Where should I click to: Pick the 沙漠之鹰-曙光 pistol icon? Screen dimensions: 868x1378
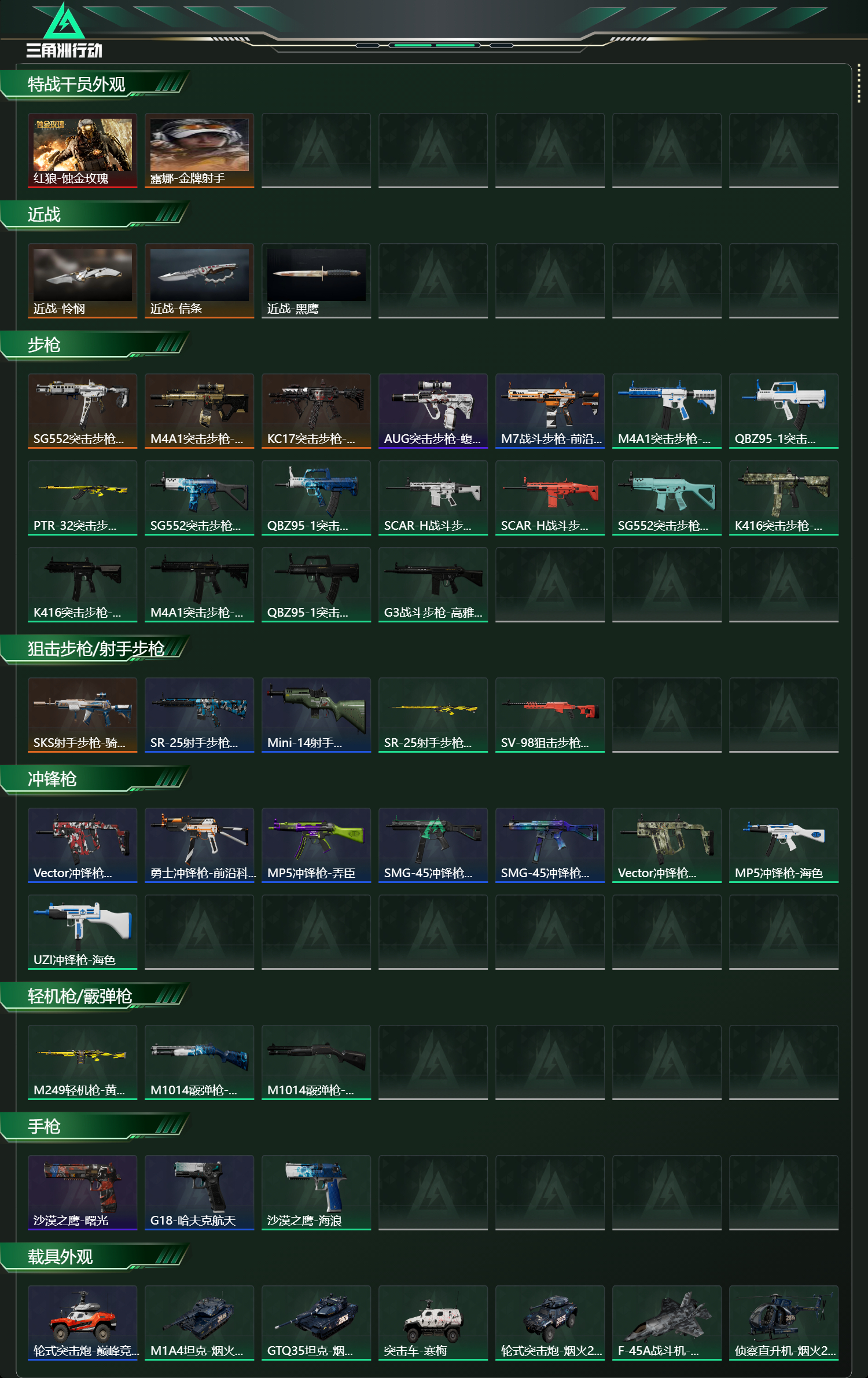click(x=83, y=1193)
